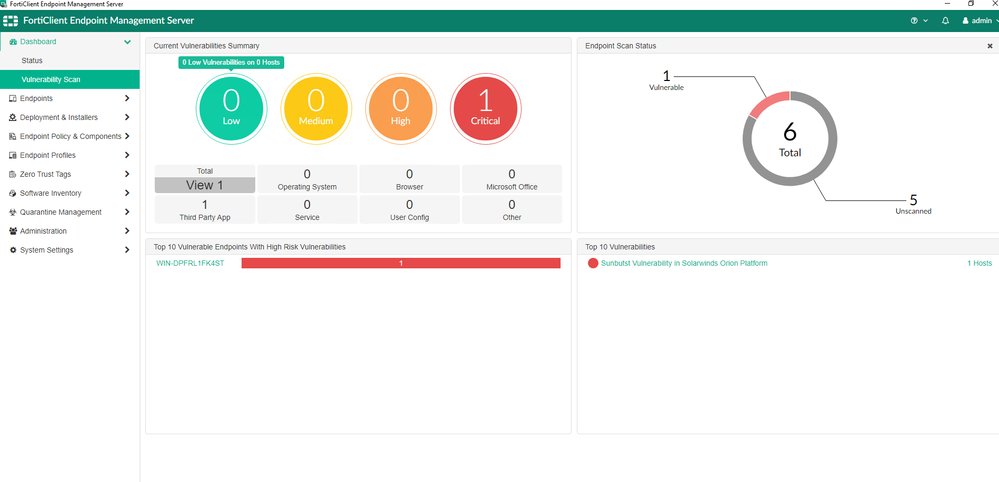
Task: Click Deployment & Installers sidebar icon
Action: [x=13, y=118]
